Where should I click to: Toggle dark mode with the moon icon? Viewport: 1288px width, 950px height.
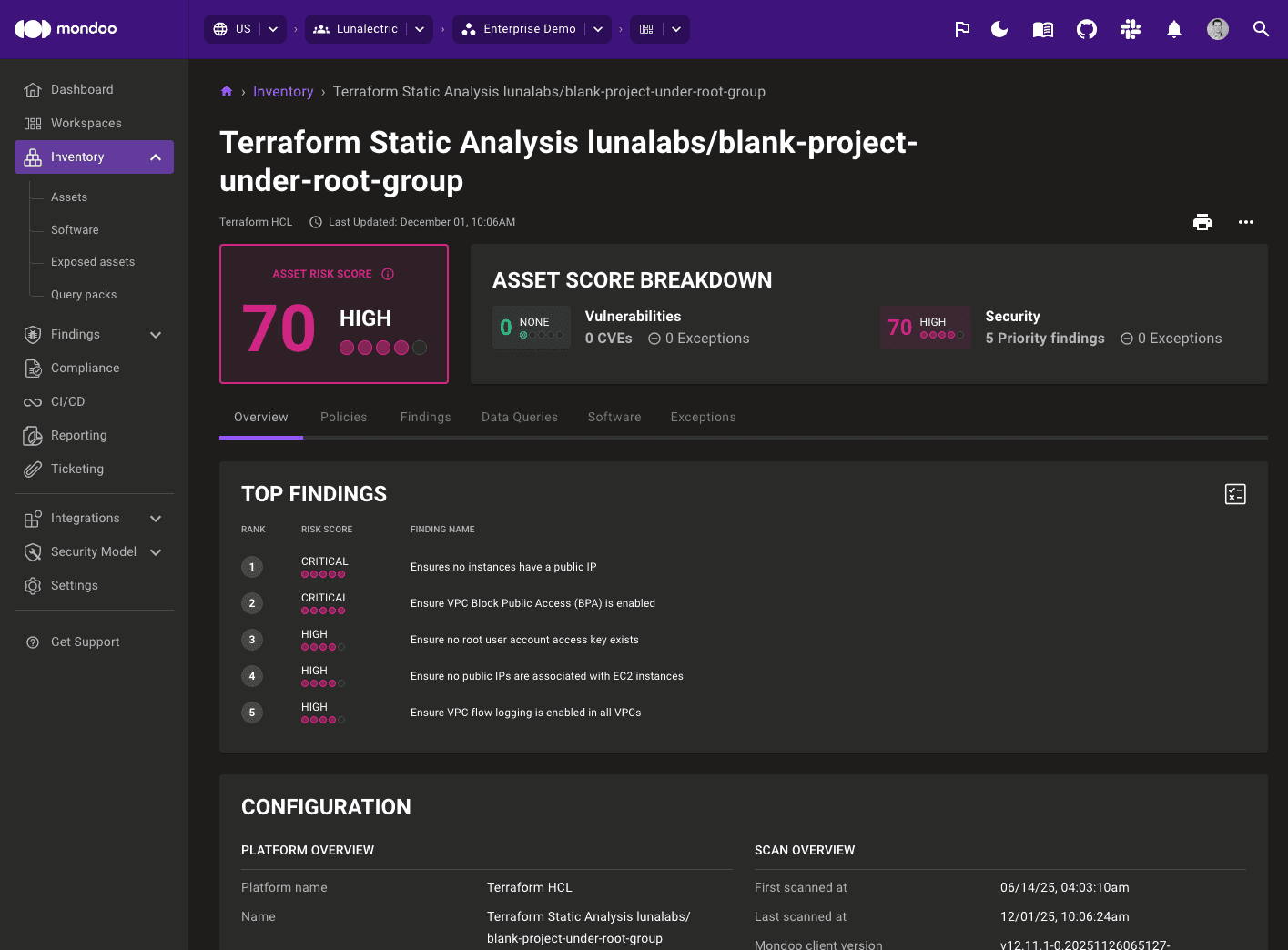(999, 29)
